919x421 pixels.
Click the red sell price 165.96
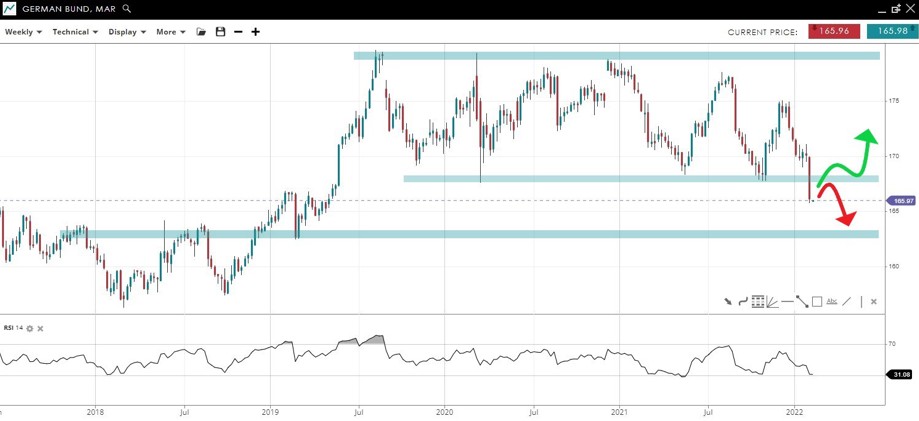833,32
